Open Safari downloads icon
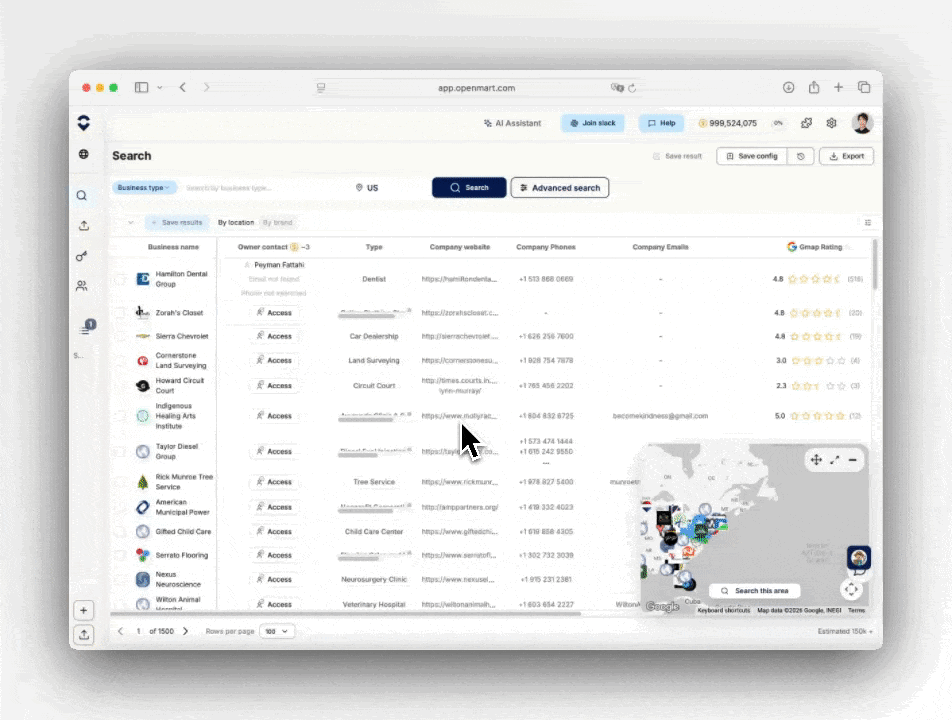This screenshot has width=952, height=720. [x=788, y=87]
